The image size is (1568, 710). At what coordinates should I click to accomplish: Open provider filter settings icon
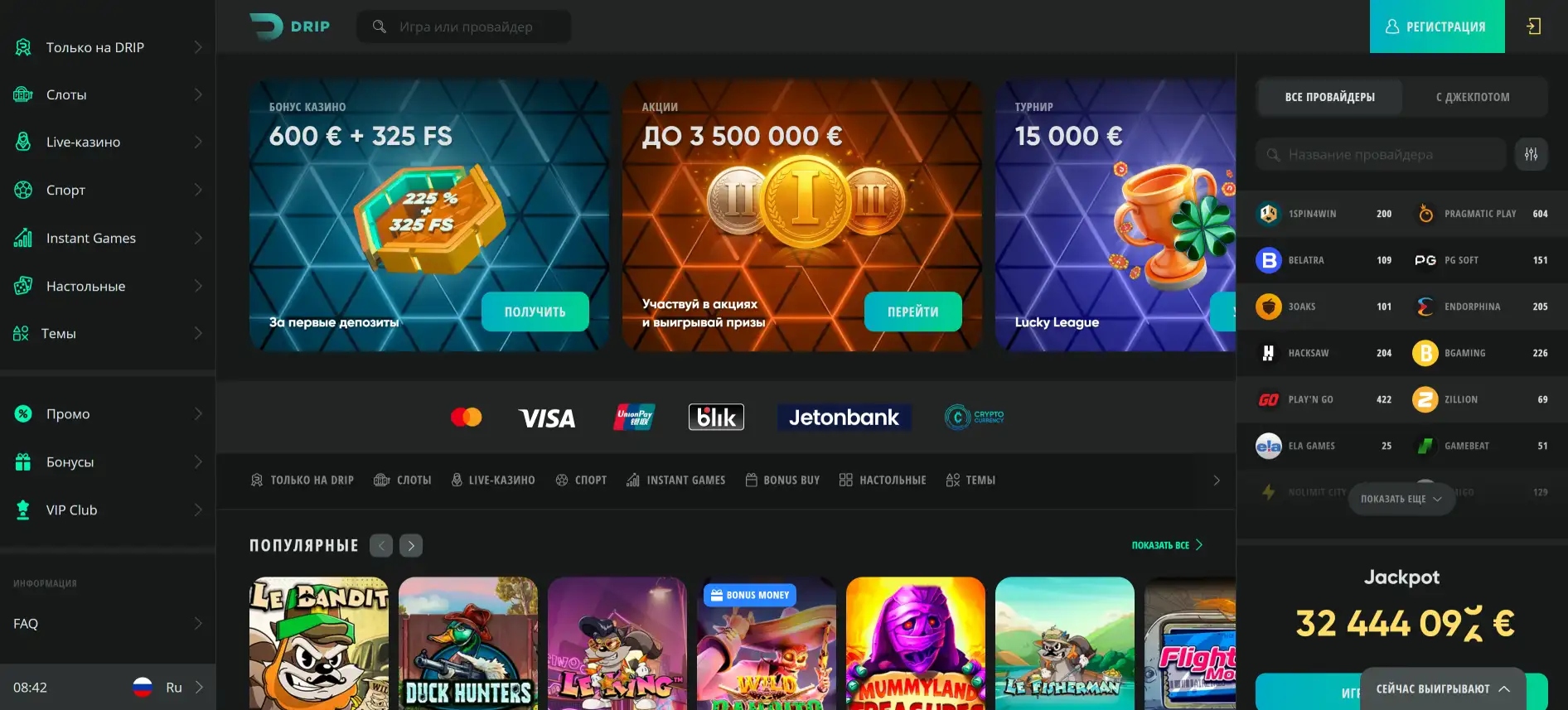[1531, 154]
